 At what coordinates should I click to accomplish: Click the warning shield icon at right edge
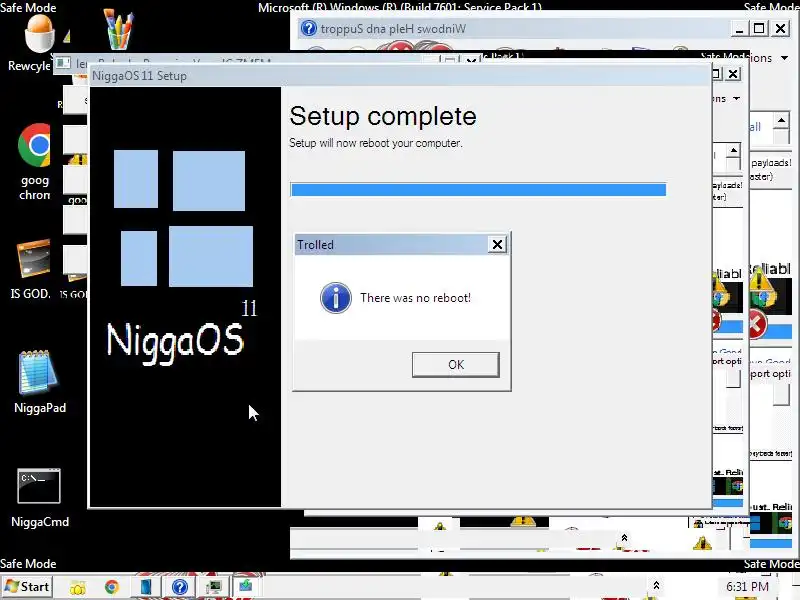point(762,289)
